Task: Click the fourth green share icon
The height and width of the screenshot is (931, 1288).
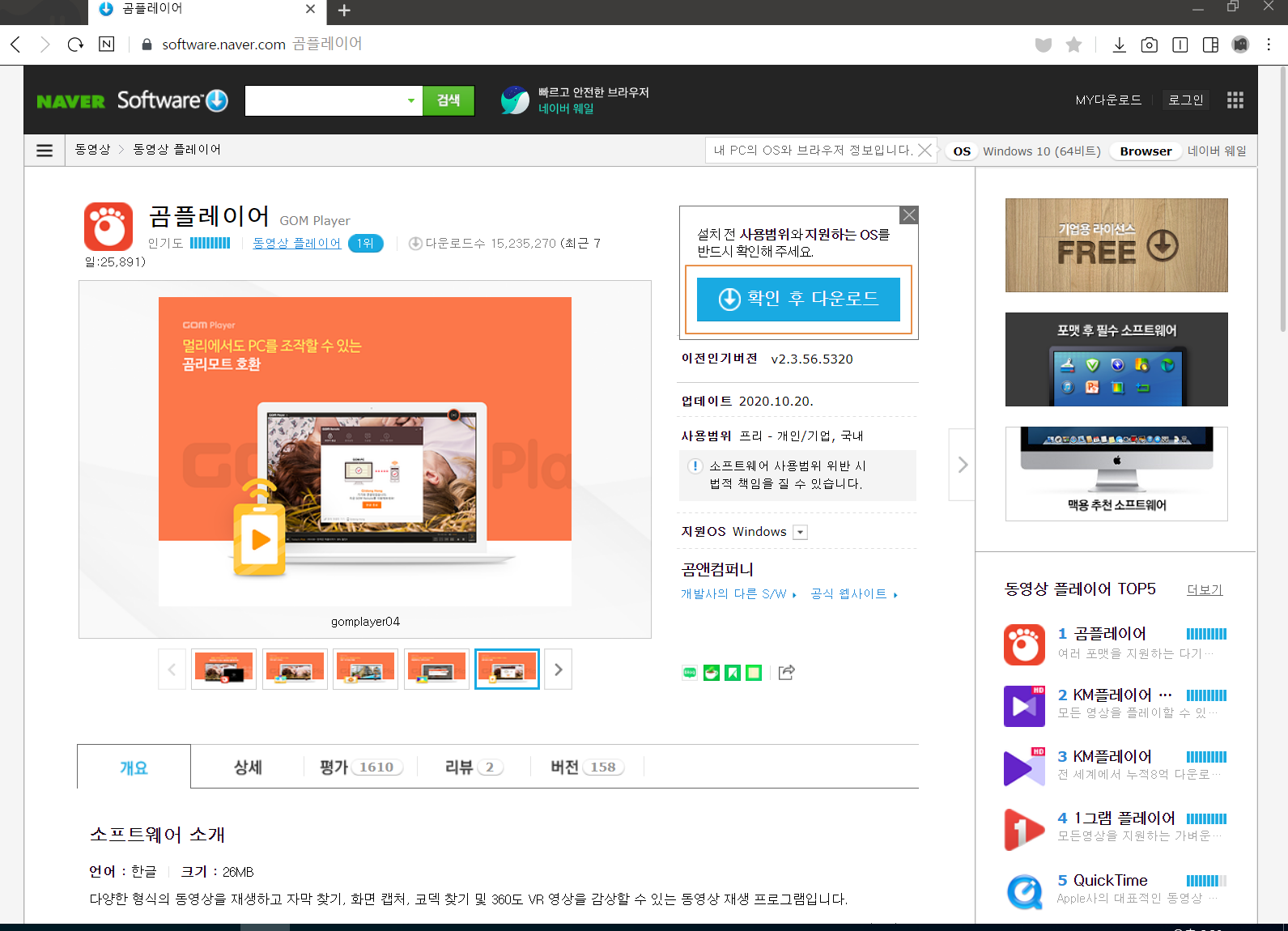Action: click(754, 672)
